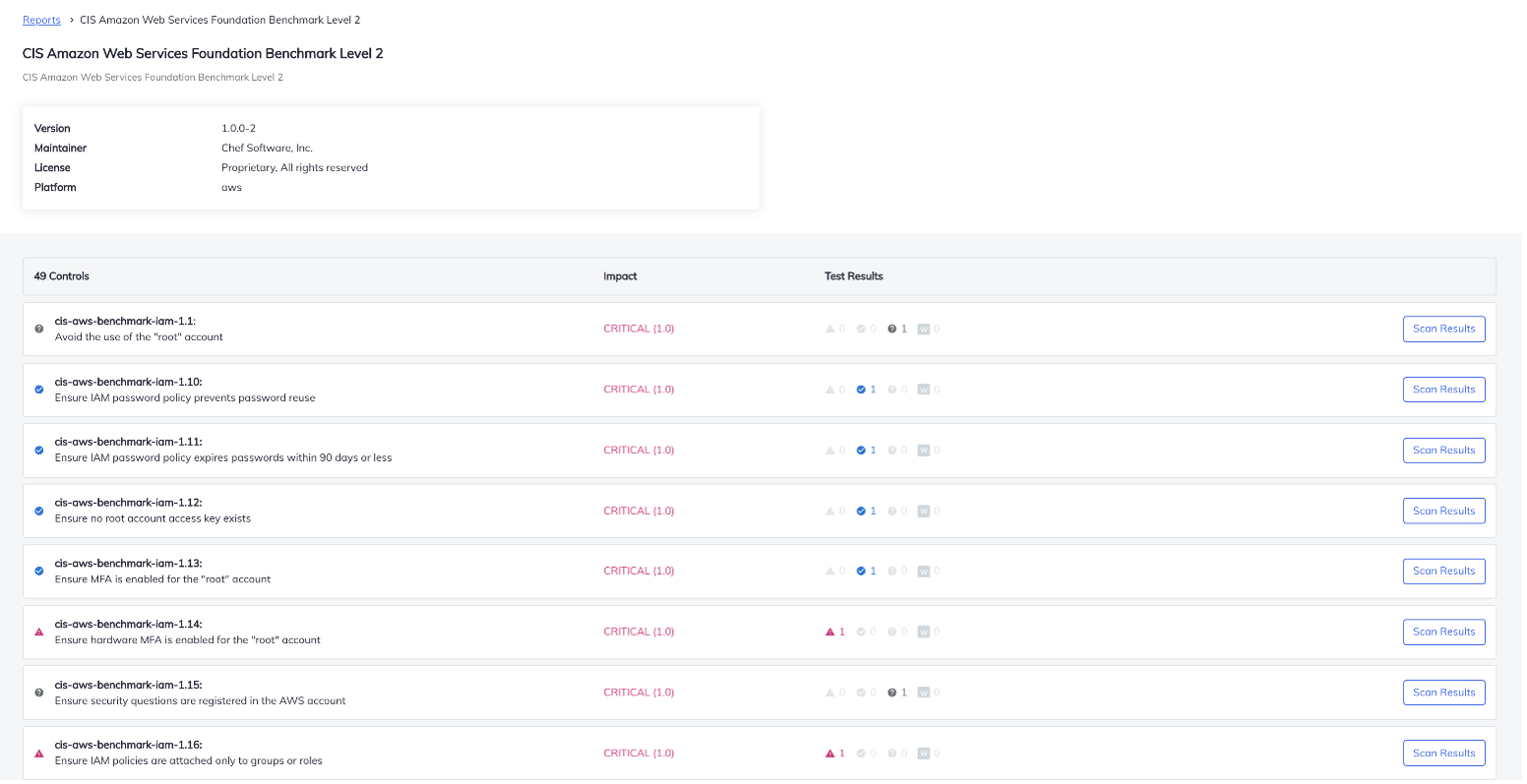Navigate back using the Reports breadcrumb link
Screen dimensions: 1527x784
41,20
